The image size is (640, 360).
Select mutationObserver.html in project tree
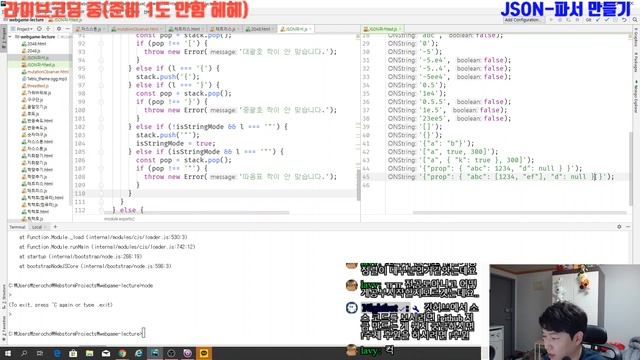[45, 71]
